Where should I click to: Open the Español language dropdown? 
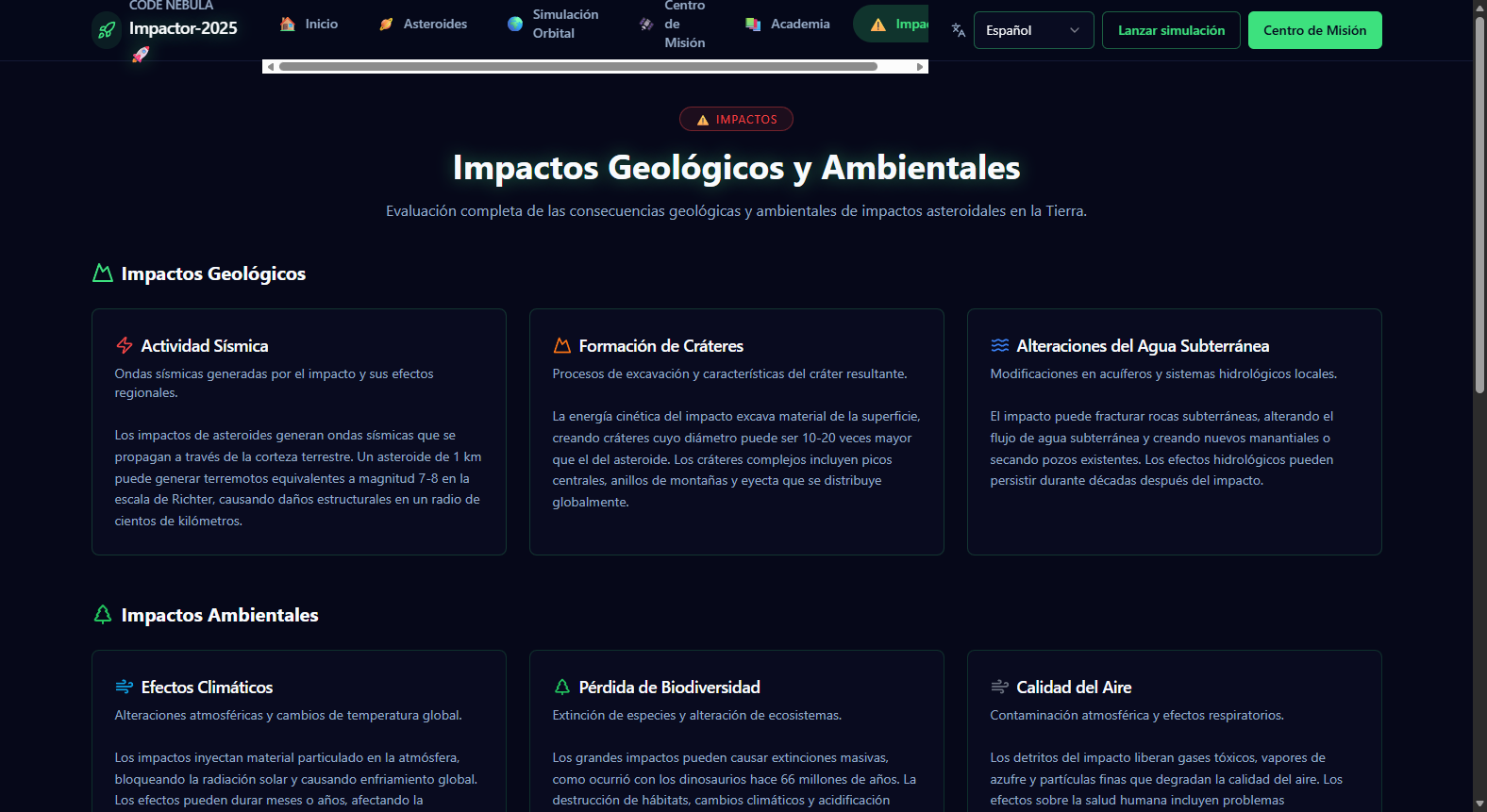point(1034,30)
